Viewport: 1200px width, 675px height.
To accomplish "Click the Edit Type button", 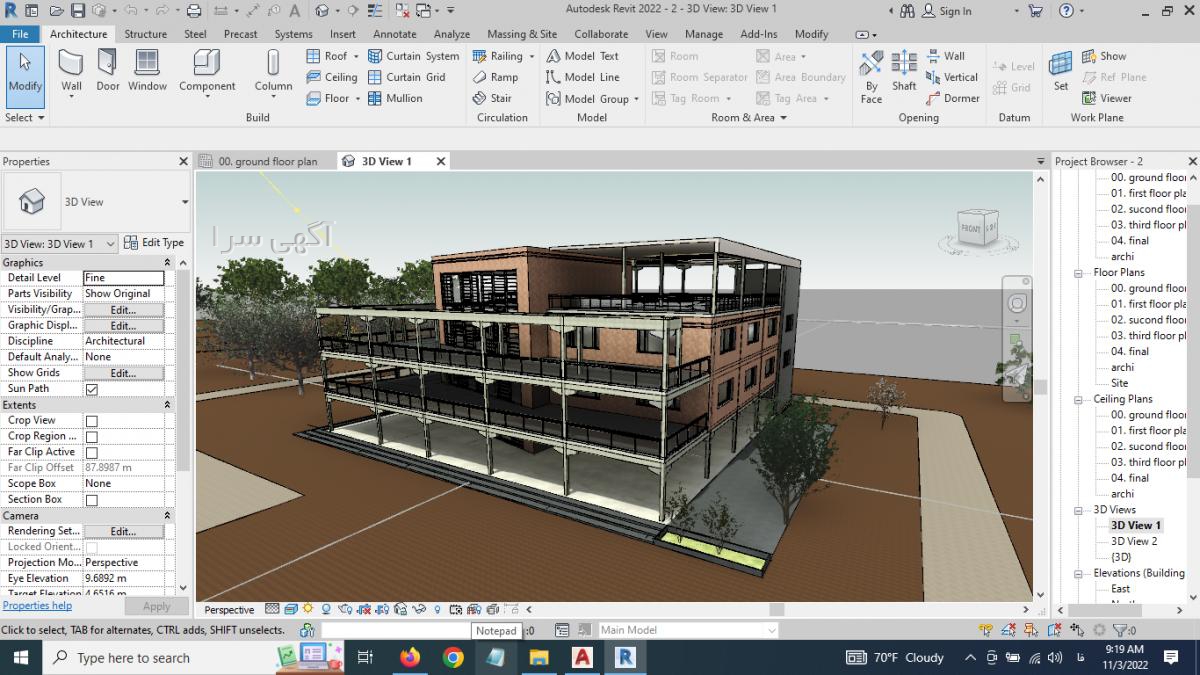I will (x=154, y=243).
